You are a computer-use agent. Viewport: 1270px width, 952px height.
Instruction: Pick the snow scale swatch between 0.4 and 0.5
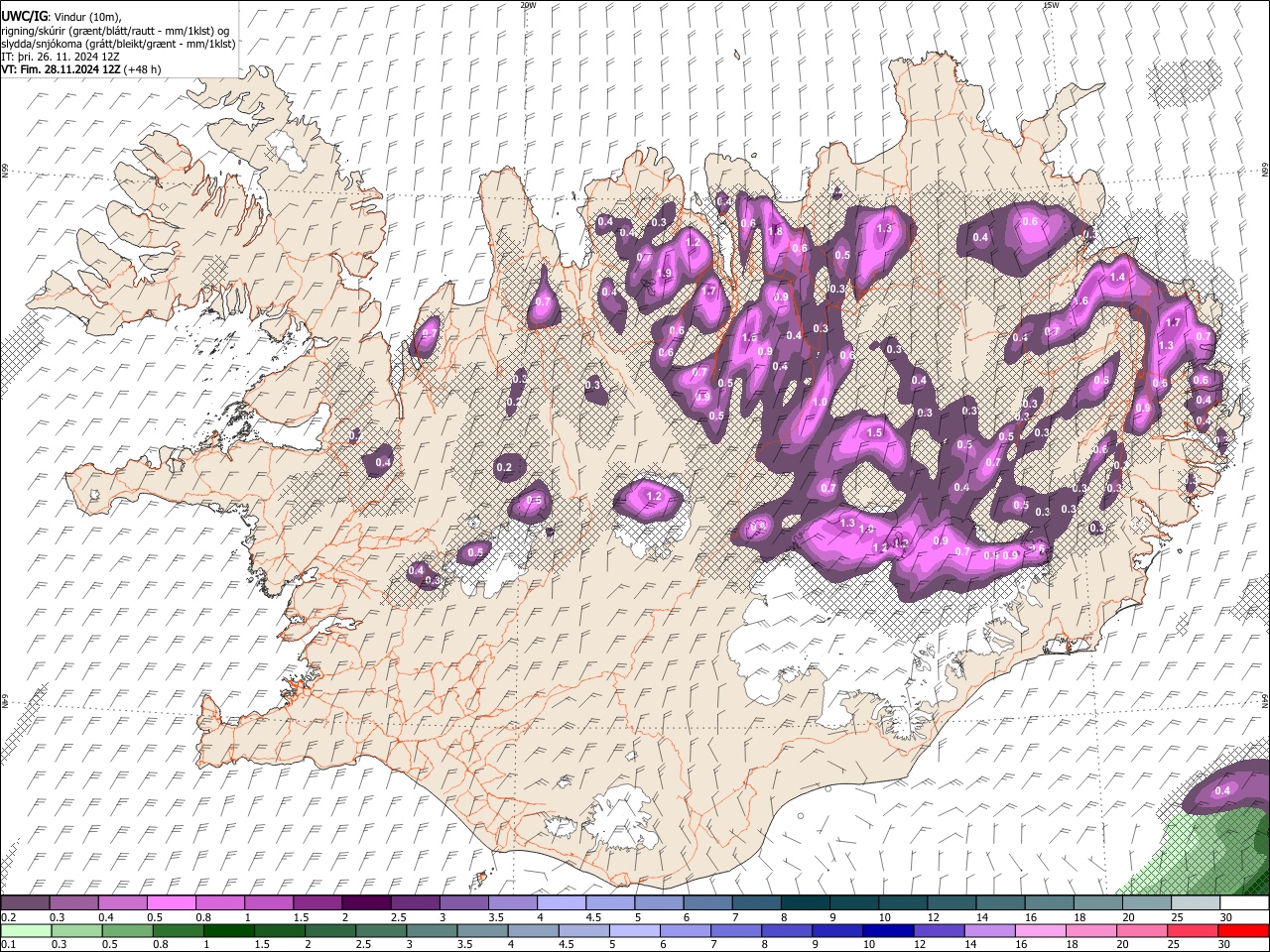[x=122, y=903]
